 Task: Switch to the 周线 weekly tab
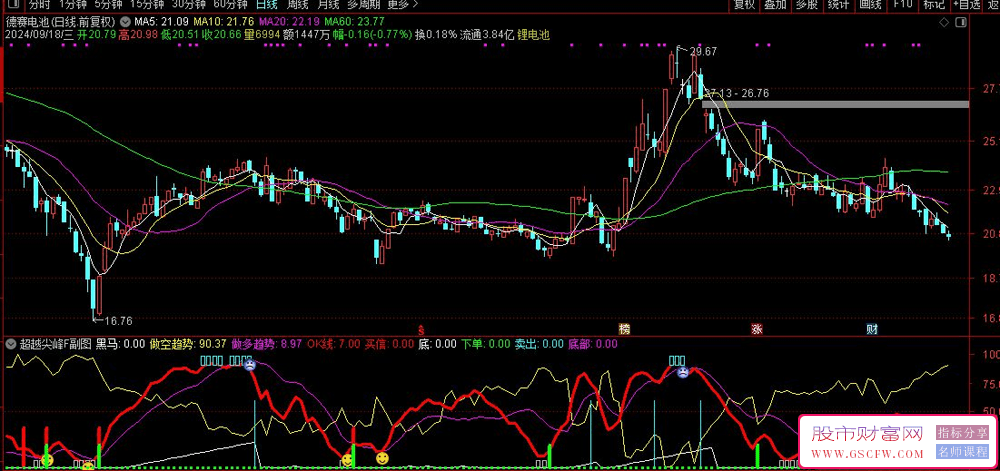click(297, 4)
